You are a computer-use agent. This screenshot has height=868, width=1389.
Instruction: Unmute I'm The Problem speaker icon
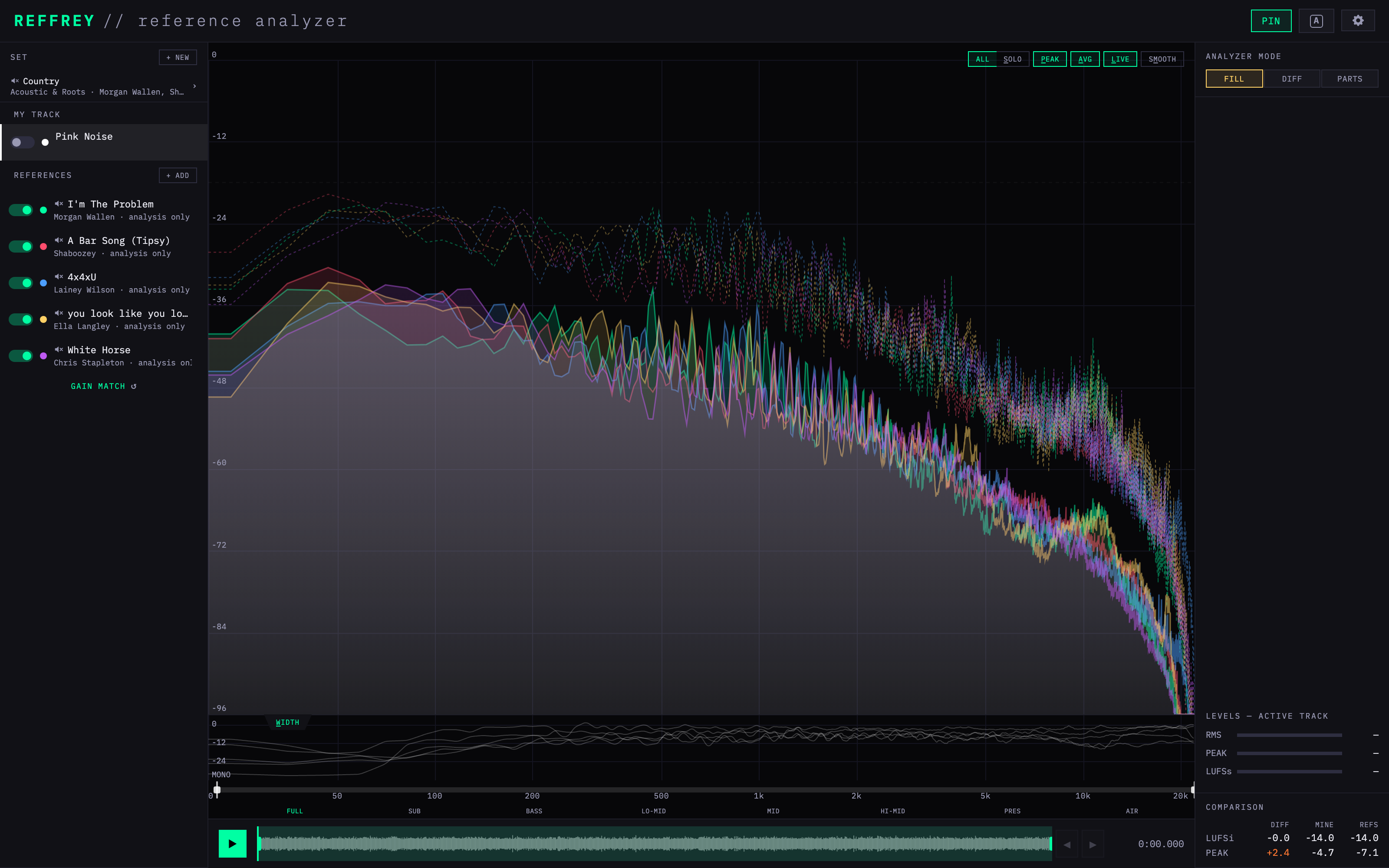(x=59, y=204)
